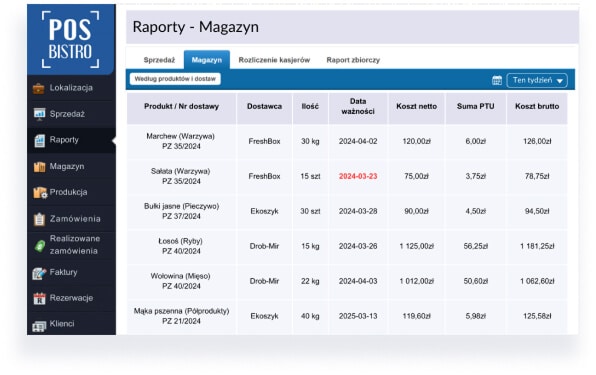Open the Zamówienia clipboard icon
Screen dimensions: 596x375
click(39, 219)
